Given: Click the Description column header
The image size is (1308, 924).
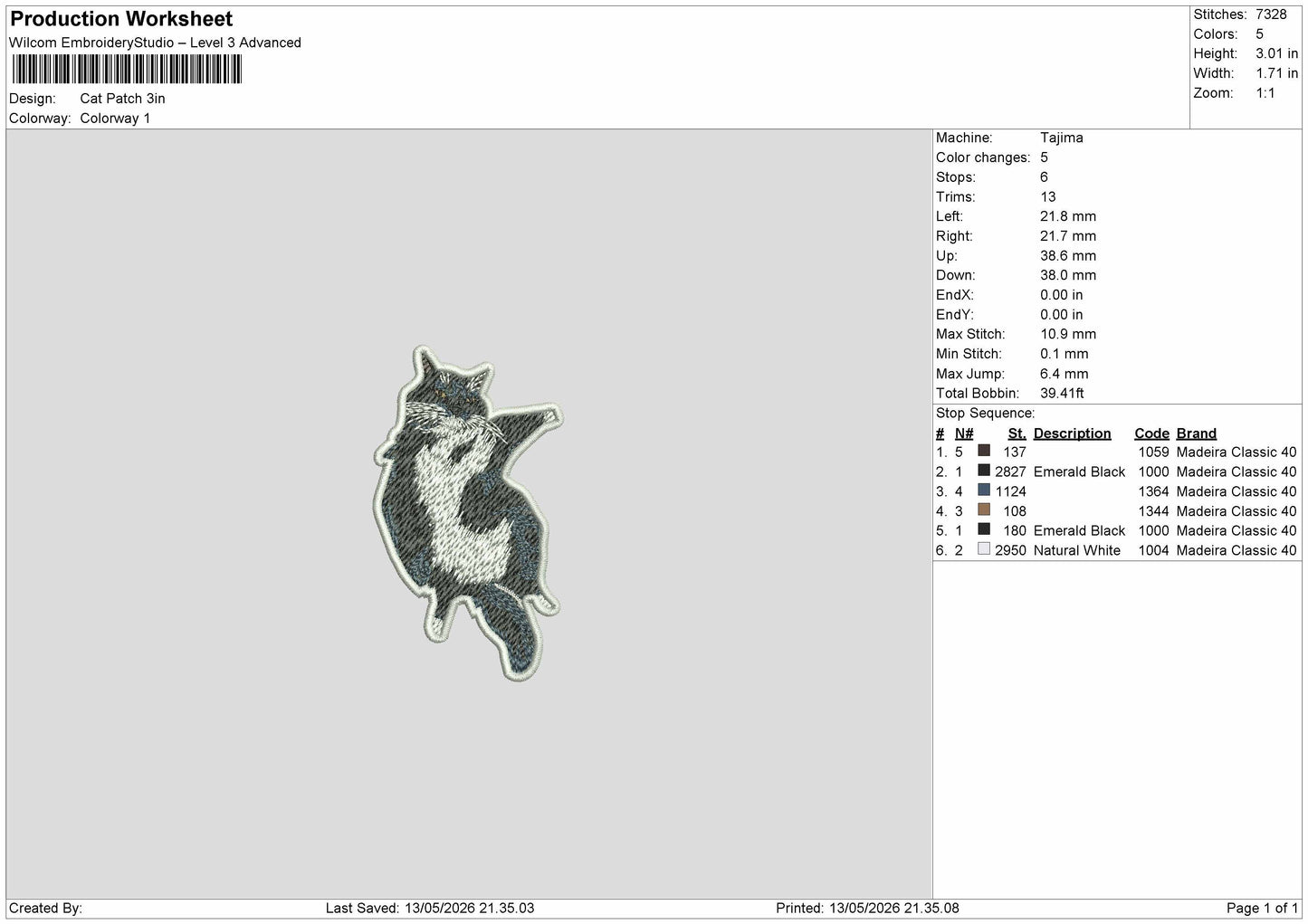Looking at the screenshot, I should coord(1072,433).
